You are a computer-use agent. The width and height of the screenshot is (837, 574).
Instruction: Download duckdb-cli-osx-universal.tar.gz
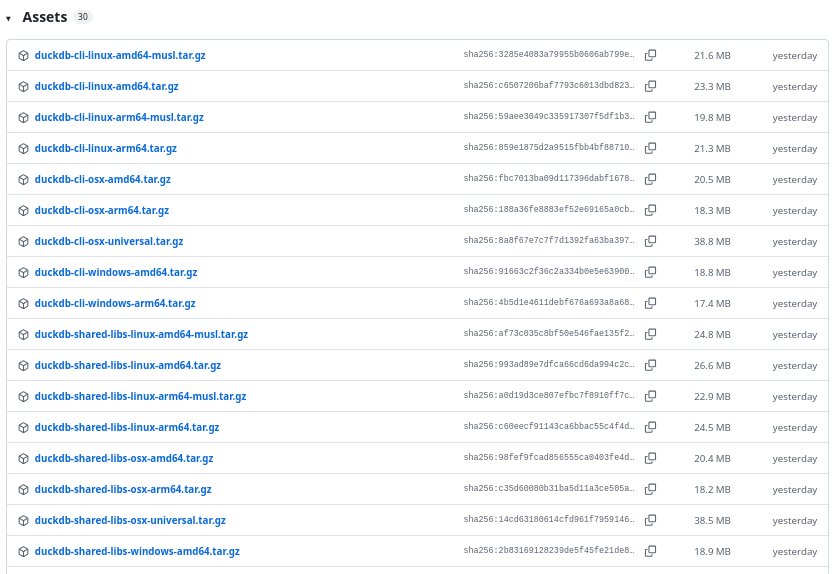[109, 241]
